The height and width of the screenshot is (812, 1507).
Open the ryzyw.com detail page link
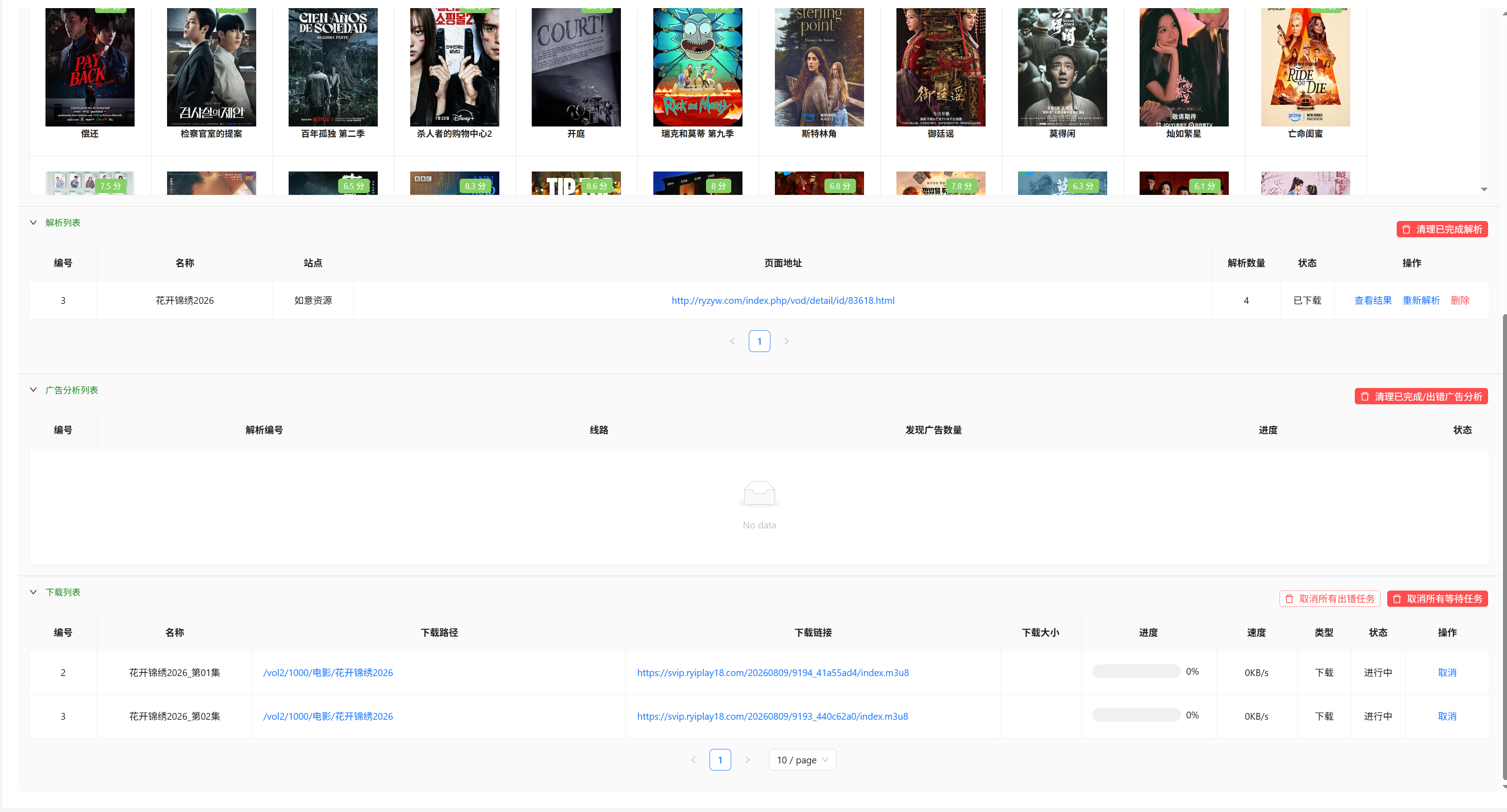click(783, 300)
